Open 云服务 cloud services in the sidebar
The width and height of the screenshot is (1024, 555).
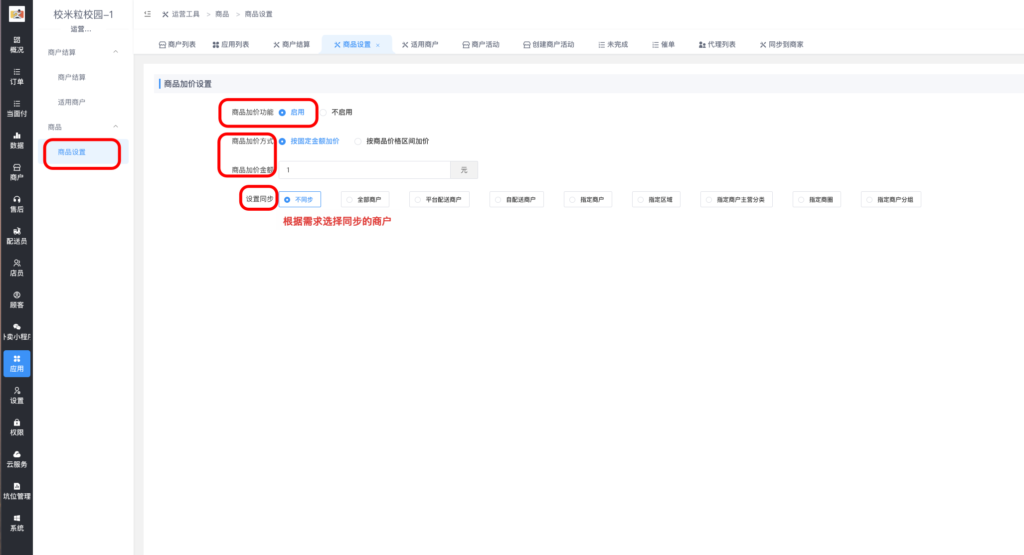coord(16,459)
